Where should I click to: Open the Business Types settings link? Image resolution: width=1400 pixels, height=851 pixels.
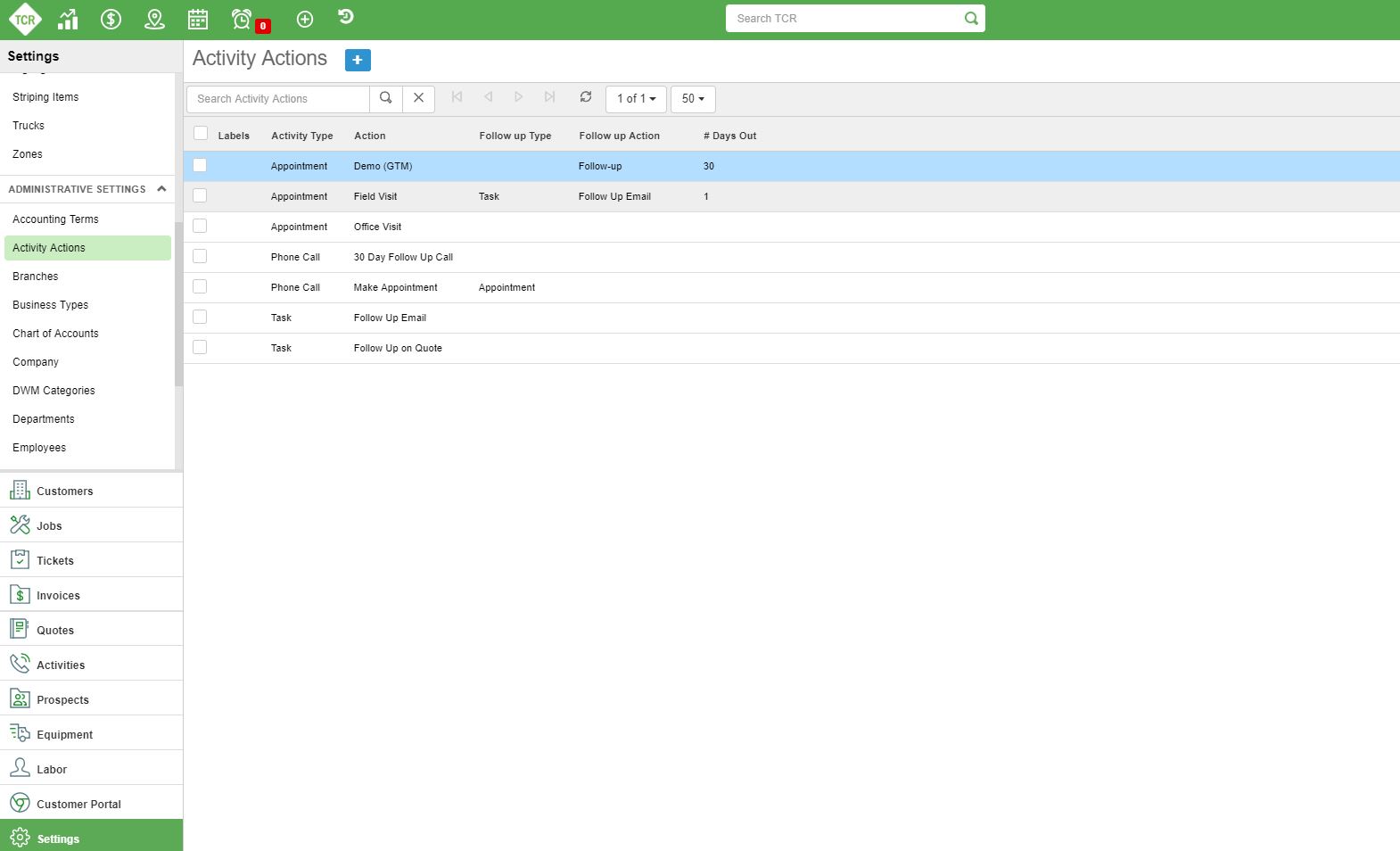click(50, 305)
